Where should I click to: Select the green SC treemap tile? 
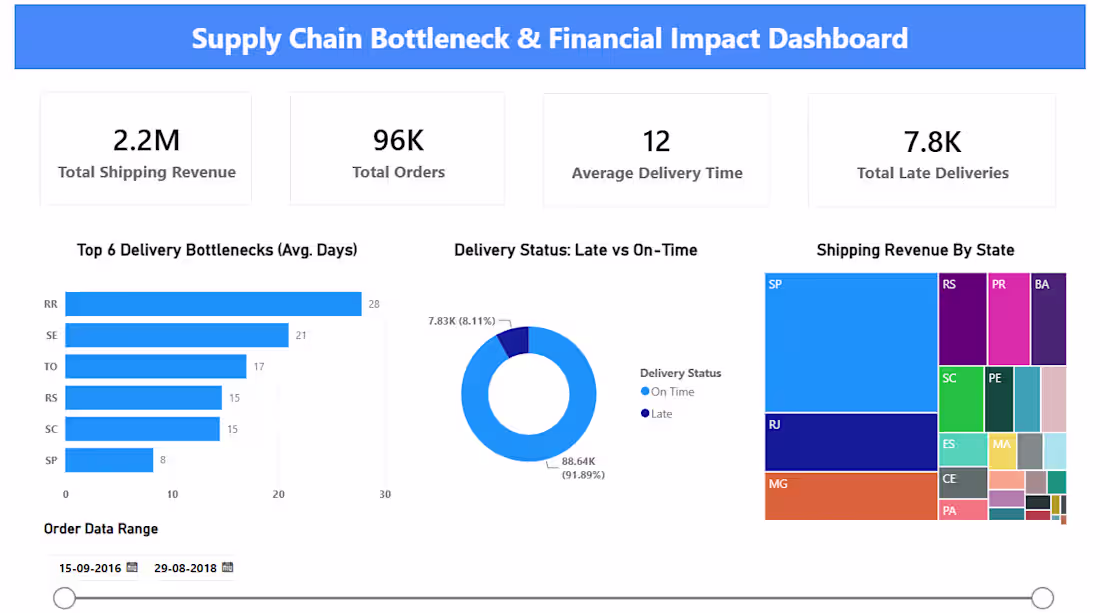(961, 399)
